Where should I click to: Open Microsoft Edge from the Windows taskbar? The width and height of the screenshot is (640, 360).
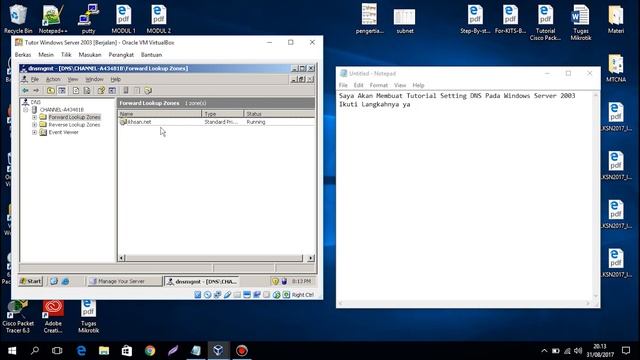[81, 351]
